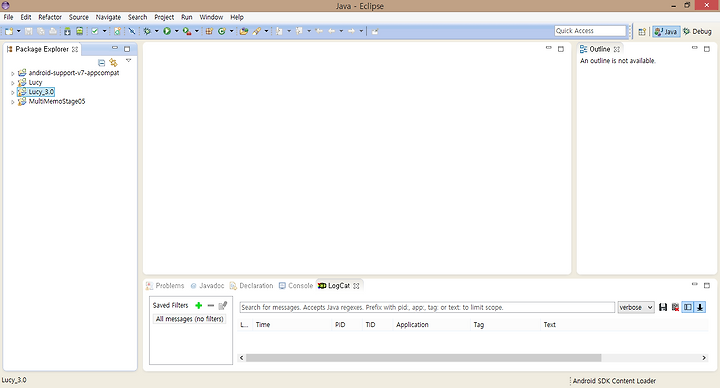The image size is (720, 388).
Task: Click the New Java Package icon
Action: [209, 31]
